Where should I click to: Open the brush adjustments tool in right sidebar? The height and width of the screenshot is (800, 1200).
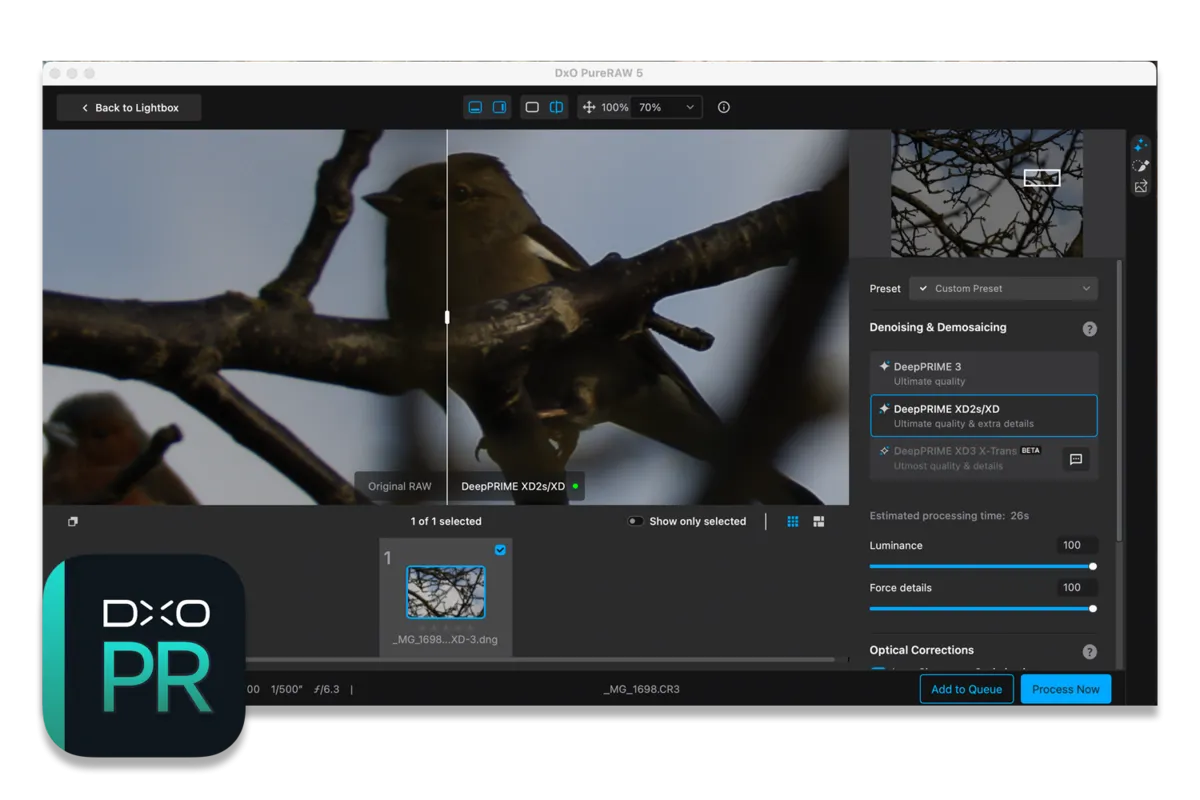[x=1140, y=166]
